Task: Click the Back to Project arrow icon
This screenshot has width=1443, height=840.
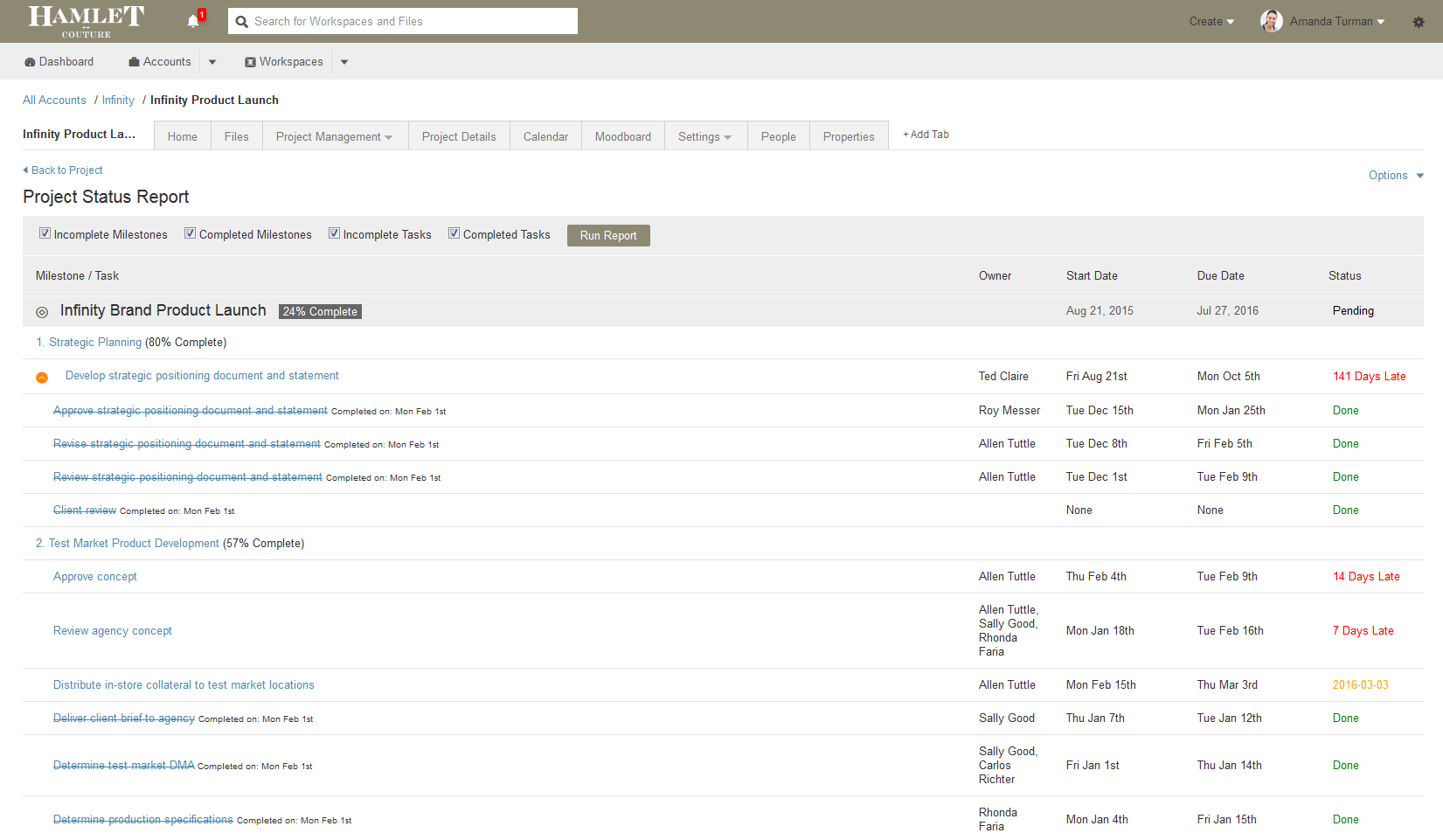Action: 25,170
